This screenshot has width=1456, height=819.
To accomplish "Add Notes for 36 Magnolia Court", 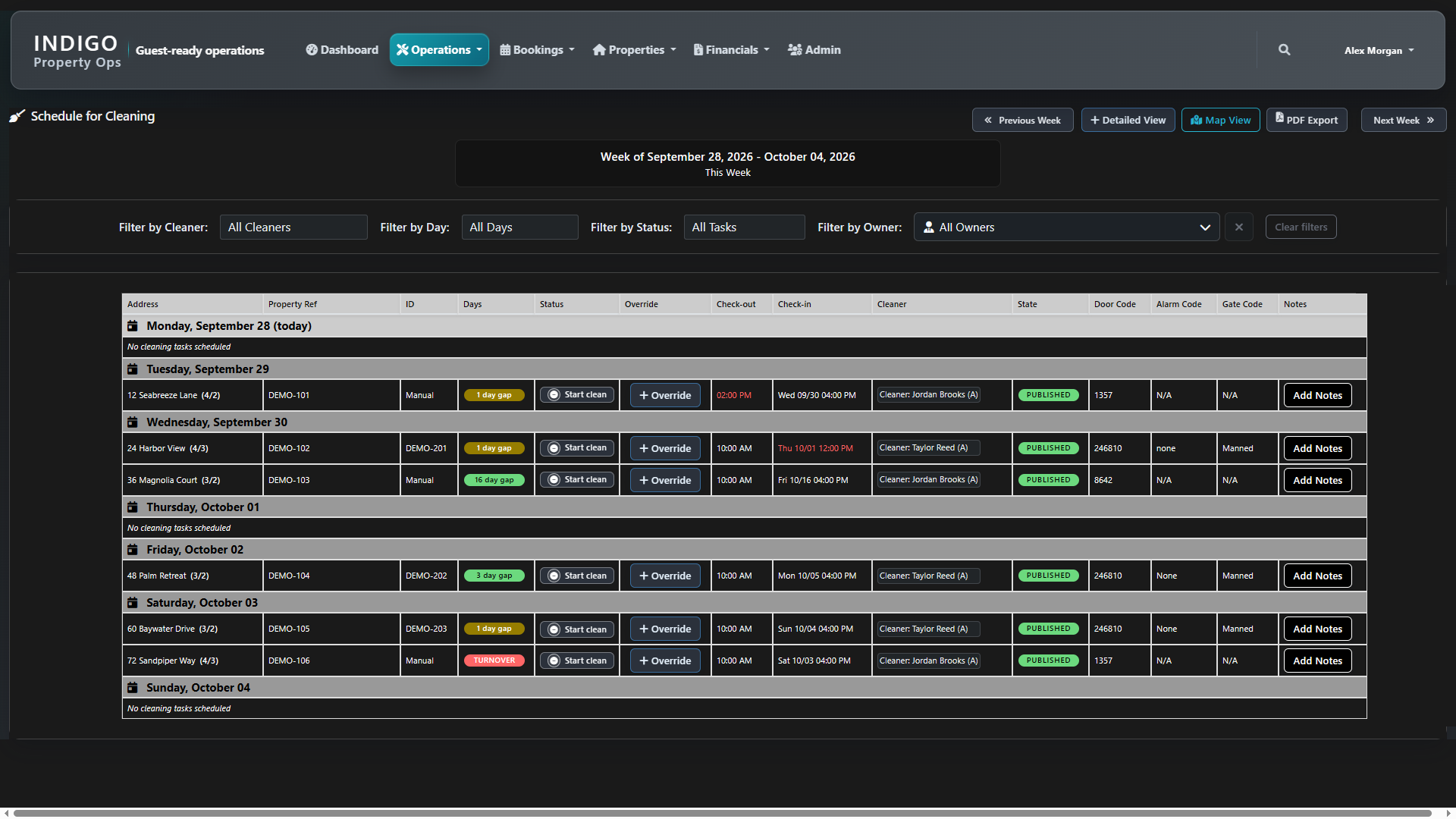I will (x=1317, y=480).
